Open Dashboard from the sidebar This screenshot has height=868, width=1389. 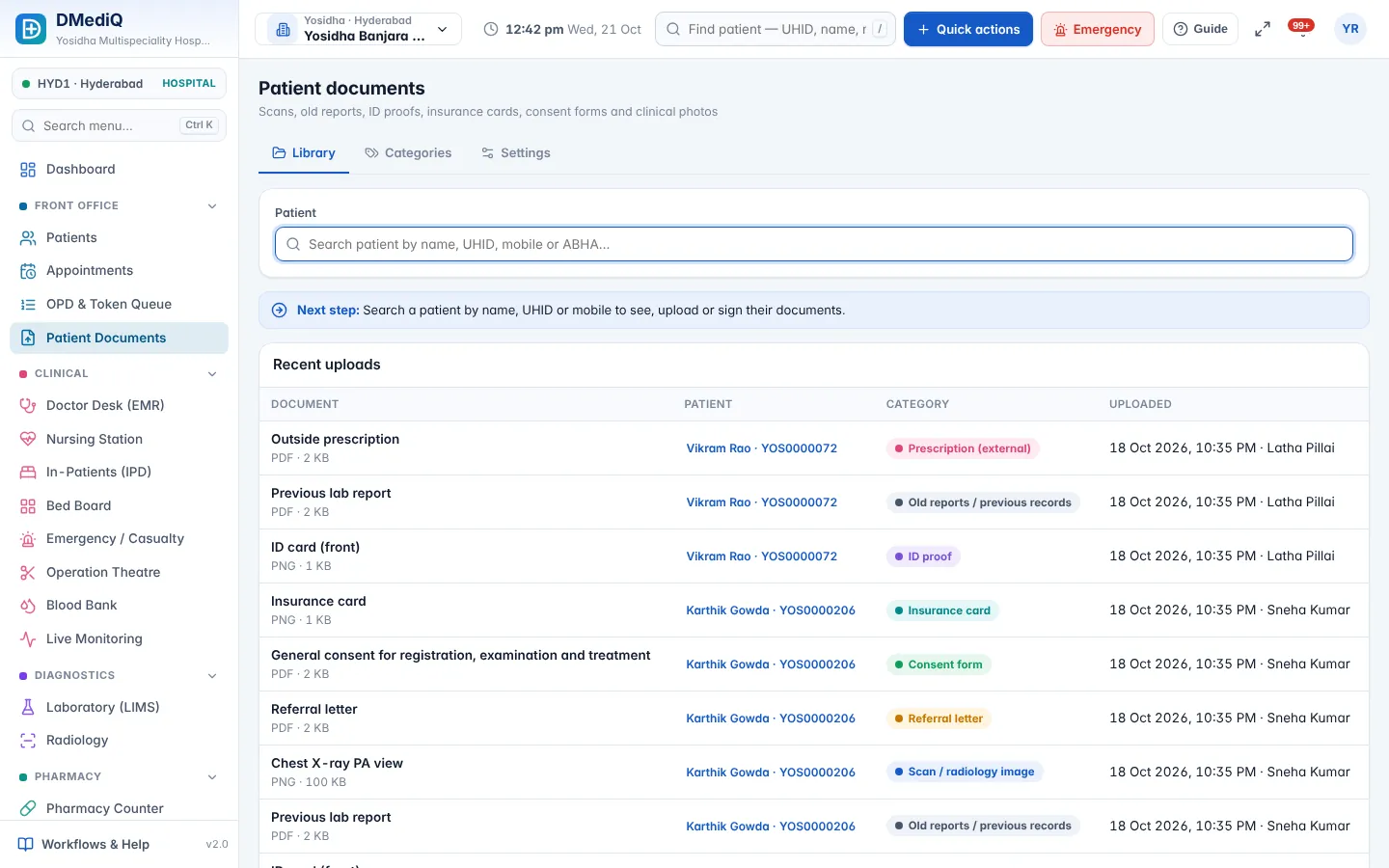click(119, 169)
